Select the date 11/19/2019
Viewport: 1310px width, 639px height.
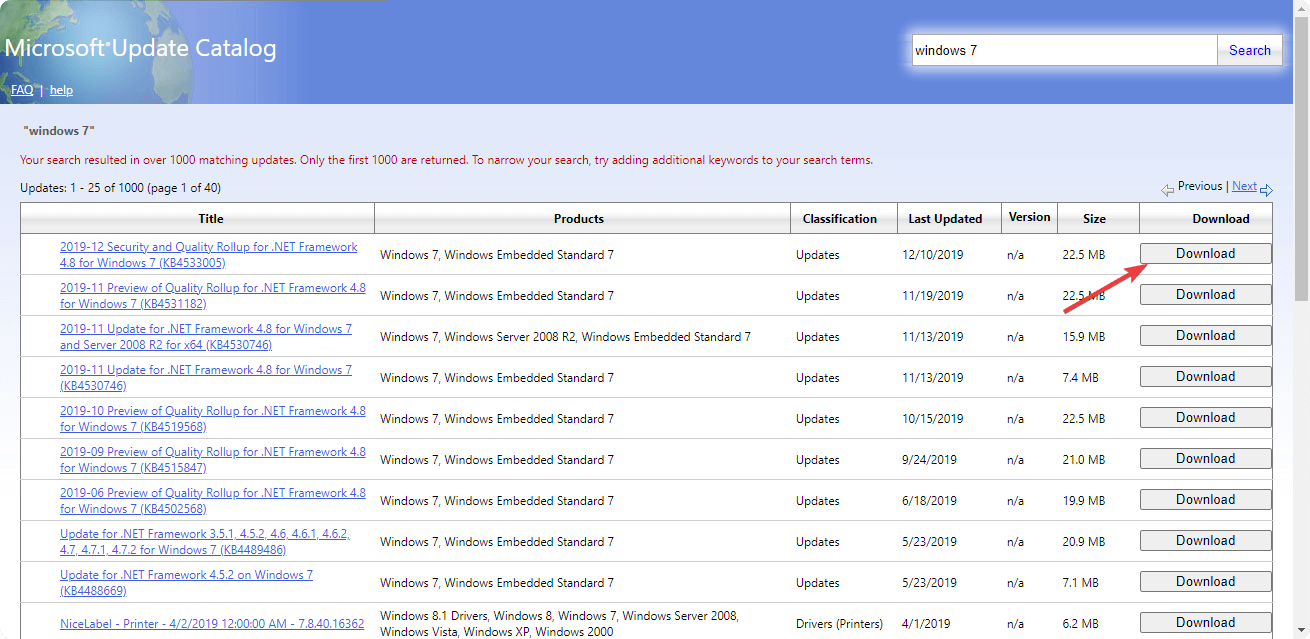[935, 296]
